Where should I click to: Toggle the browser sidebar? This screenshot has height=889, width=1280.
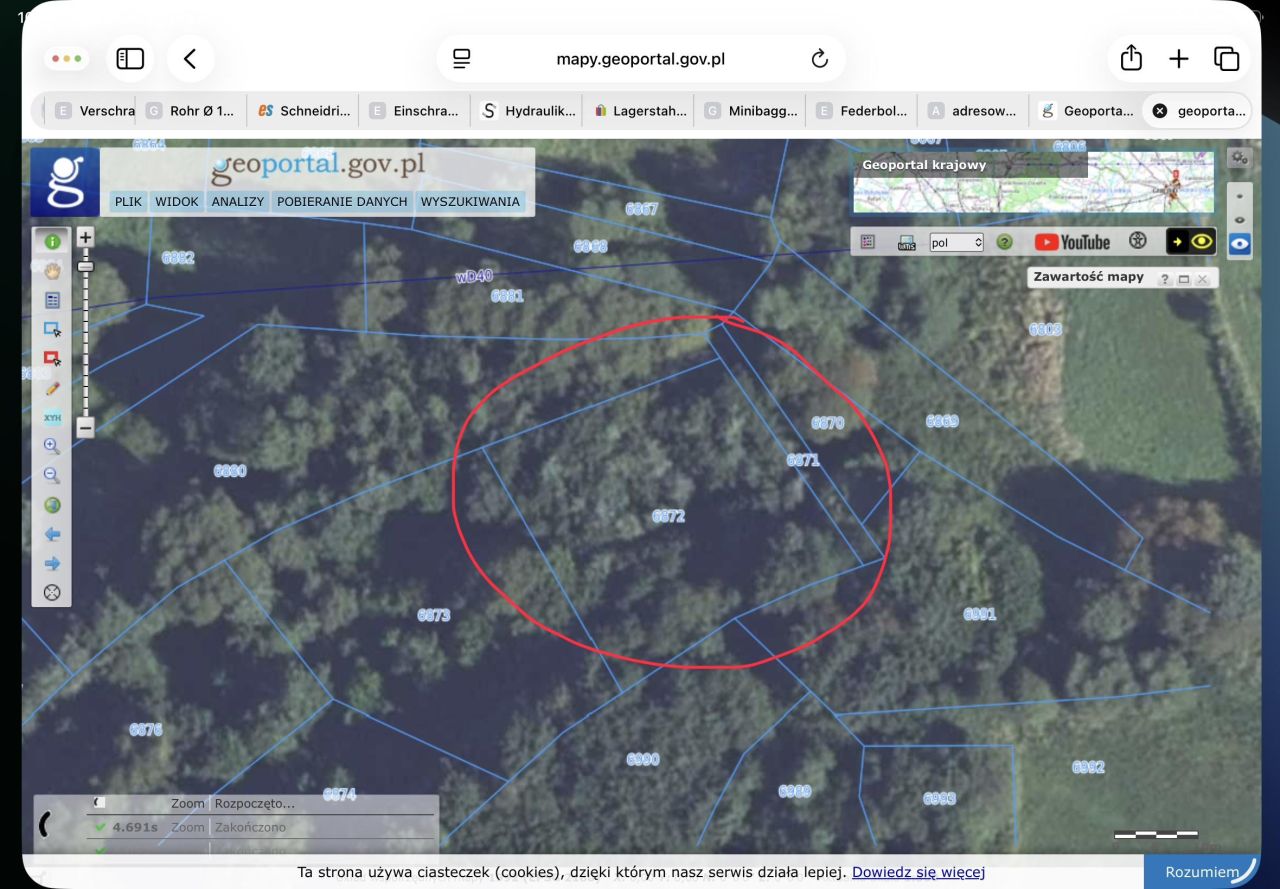click(130, 59)
